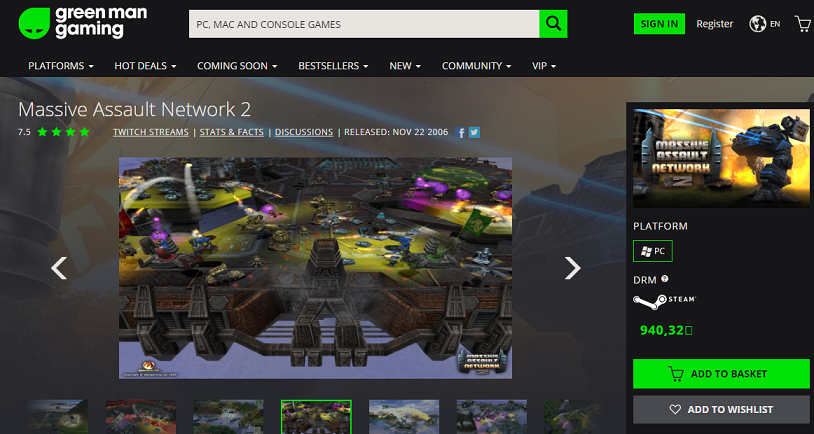Viewport: 814px width, 434px height.
Task: Expand the VIP menu
Action: click(x=544, y=66)
